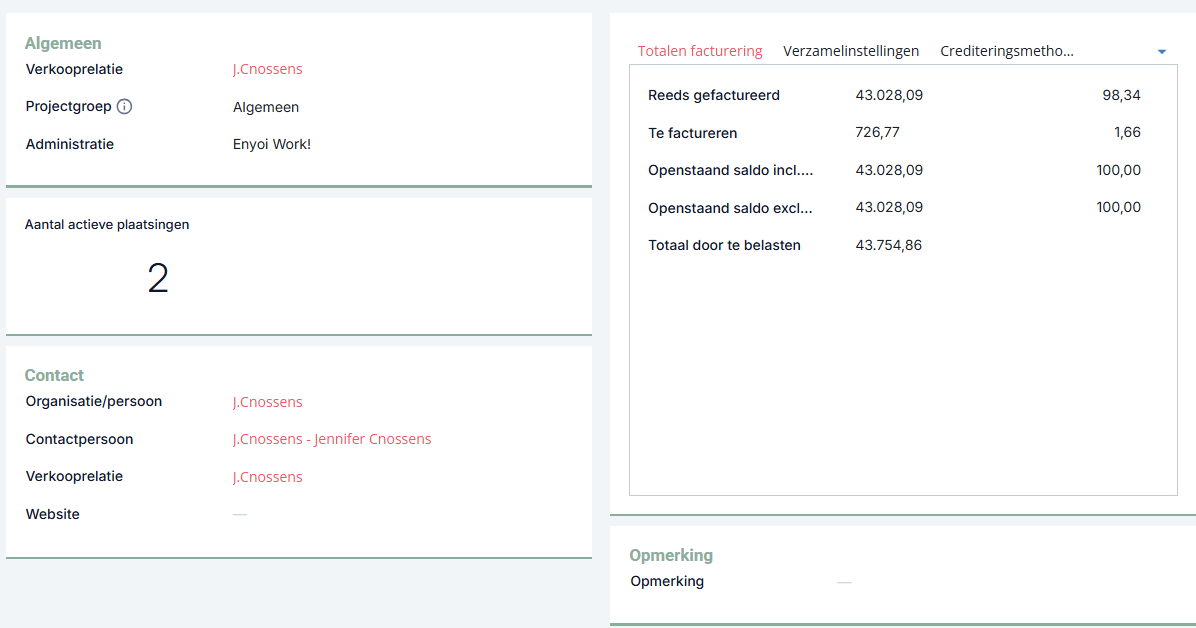The height and width of the screenshot is (628, 1196).
Task: Click the Openstaand saldo excl. row label
Action: (730, 208)
